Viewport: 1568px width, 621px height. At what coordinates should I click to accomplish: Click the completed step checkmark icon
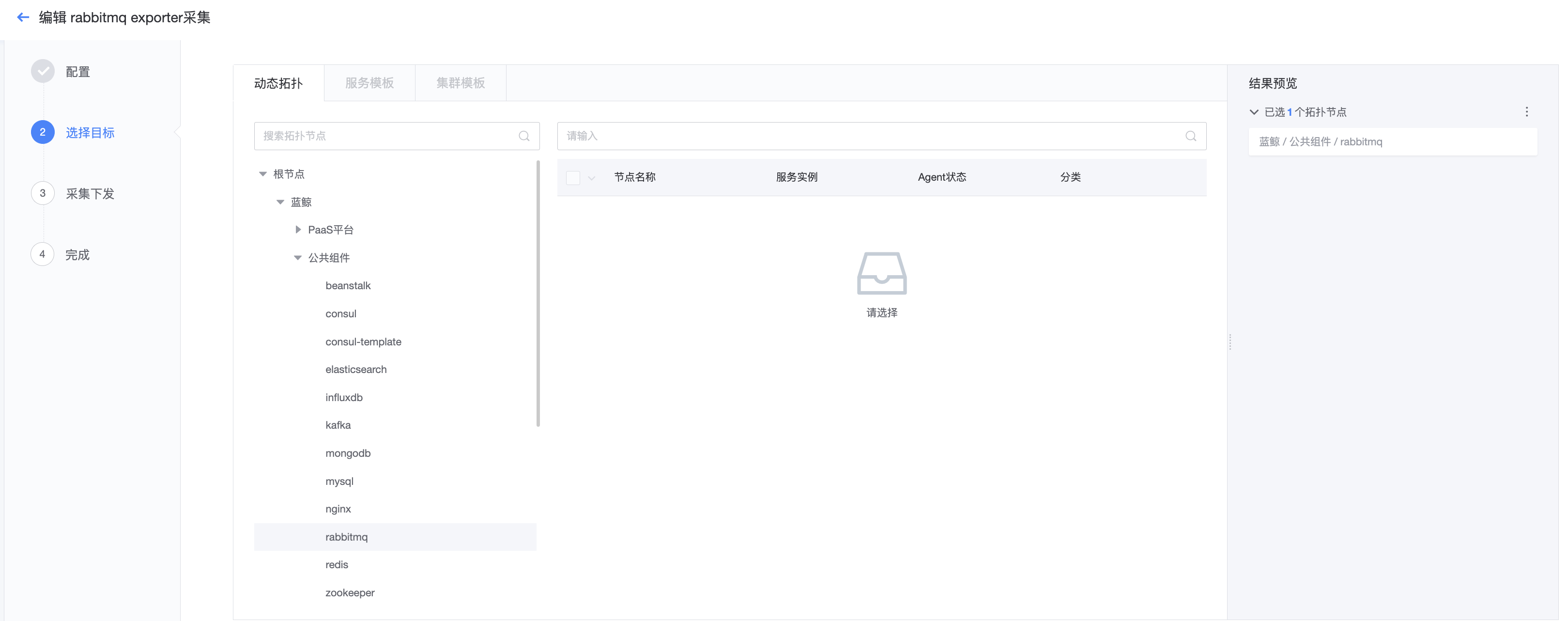pos(43,71)
